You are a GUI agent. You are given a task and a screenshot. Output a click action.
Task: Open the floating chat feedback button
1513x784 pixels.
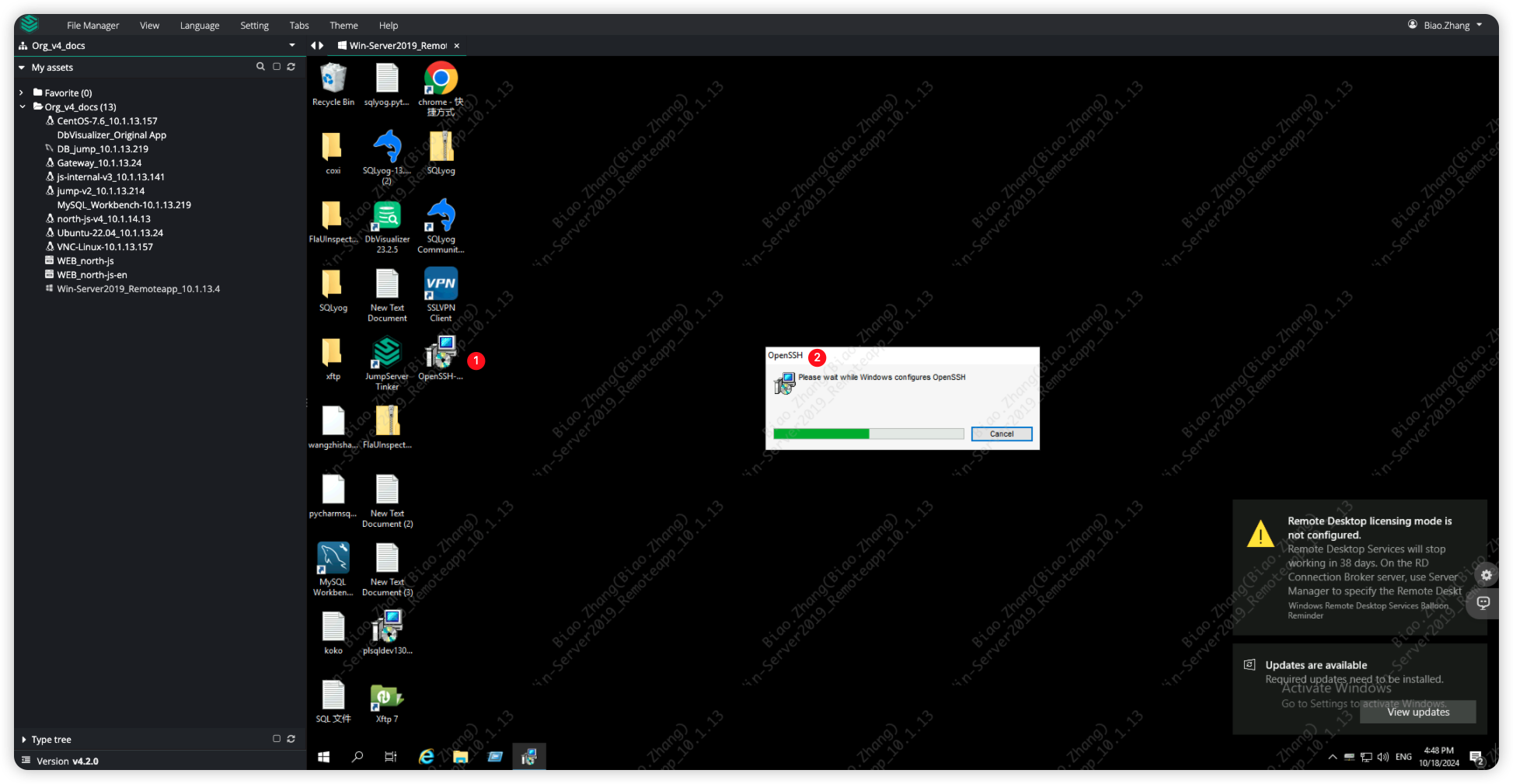click(1483, 603)
